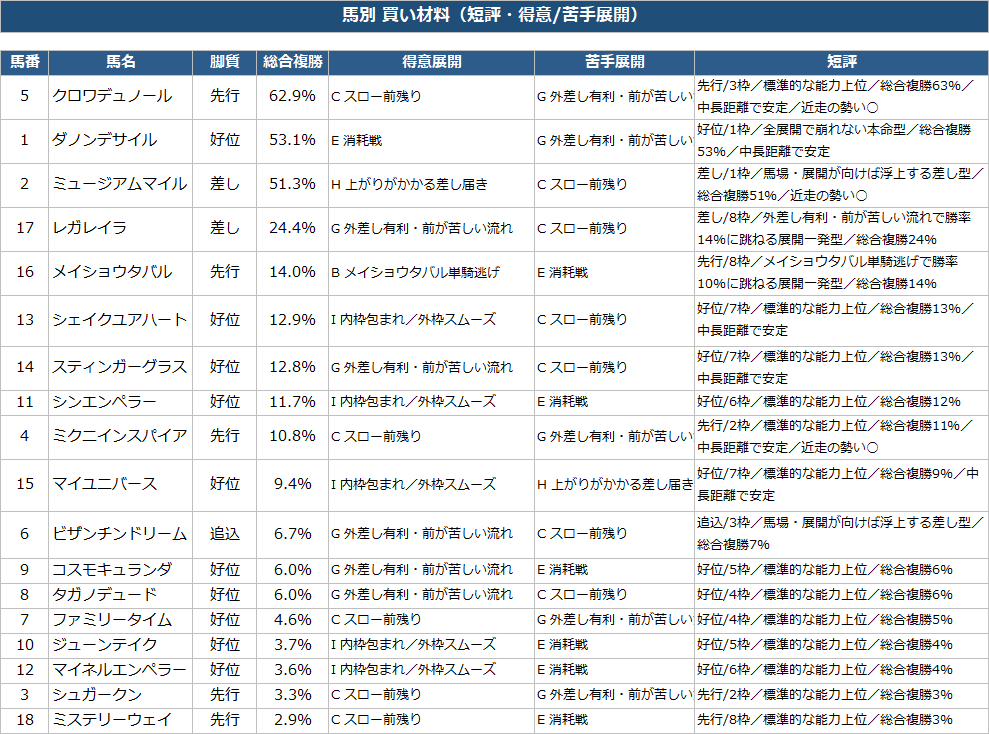The width and height of the screenshot is (989, 734).
Task: Click the 12.9% win rate value
Action: (292, 320)
